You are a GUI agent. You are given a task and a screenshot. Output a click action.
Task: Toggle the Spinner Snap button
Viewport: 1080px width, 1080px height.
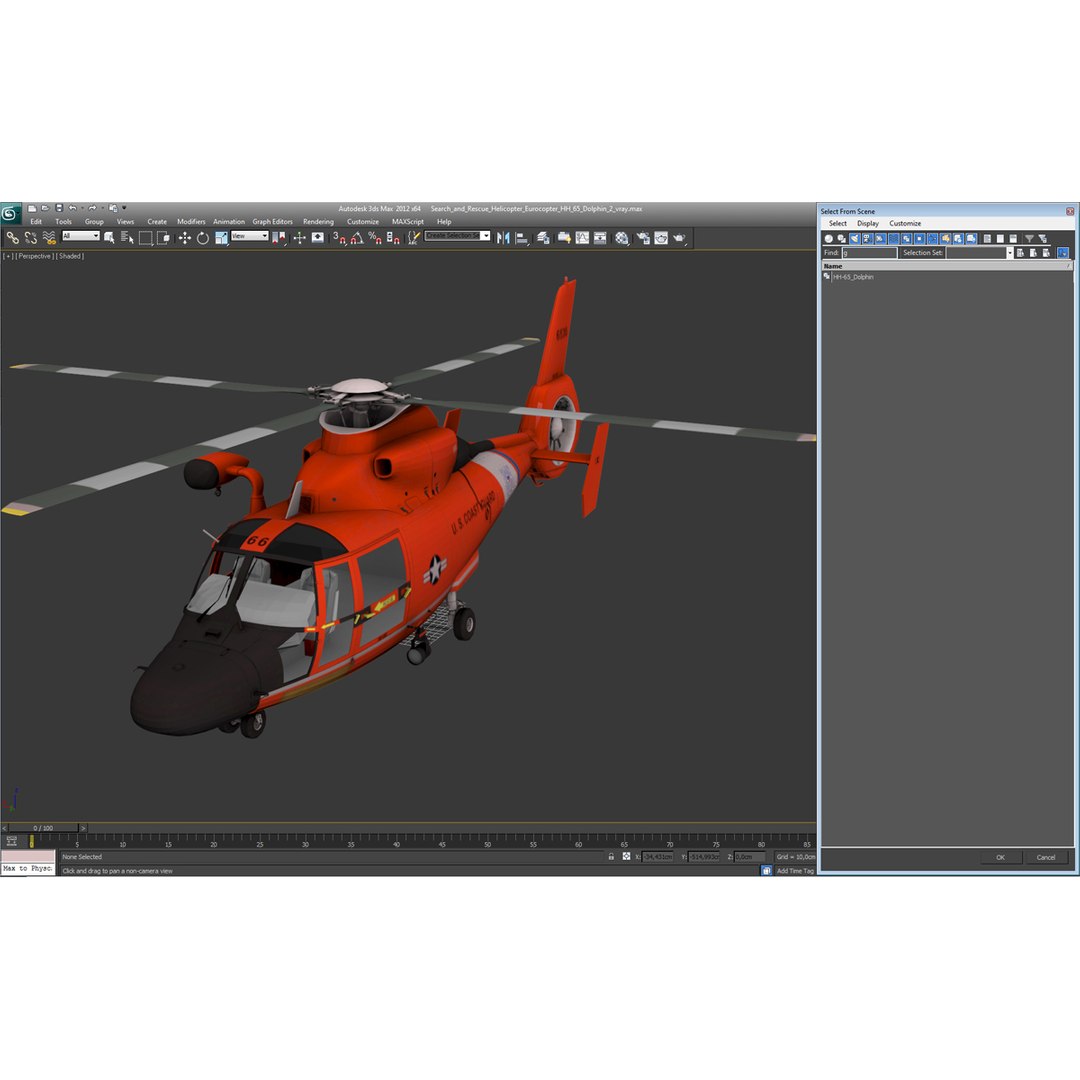(x=393, y=238)
